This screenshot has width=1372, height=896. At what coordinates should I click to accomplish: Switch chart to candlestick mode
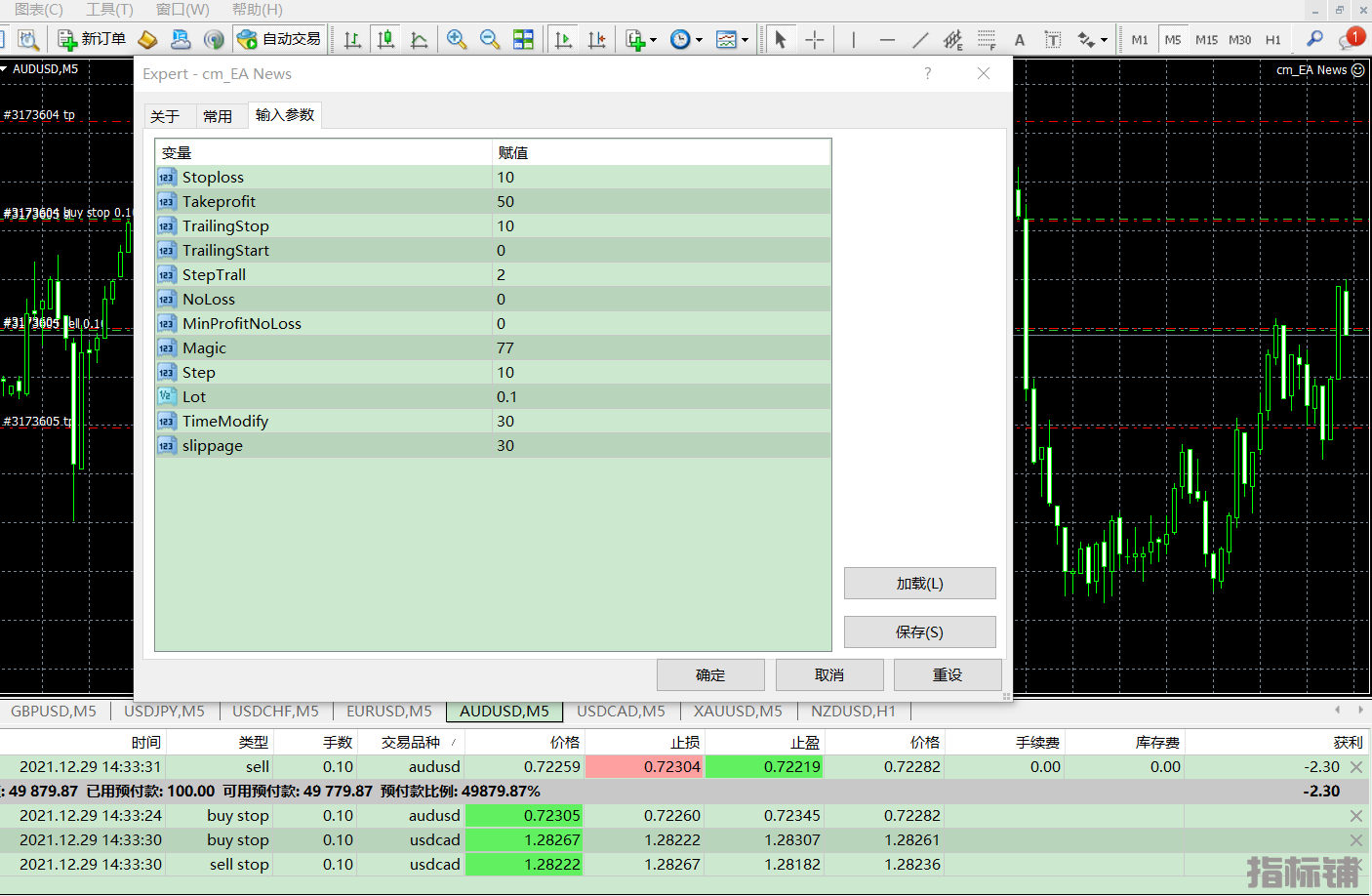pos(386,39)
